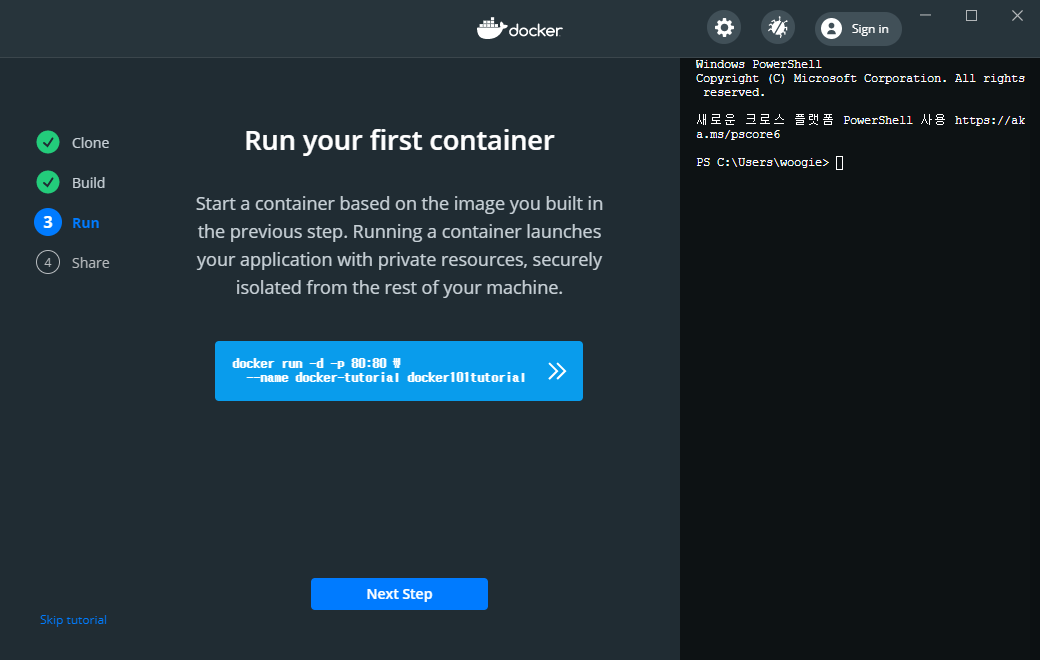Close the Docker Desktop window
The height and width of the screenshot is (660, 1040).
1017,15
